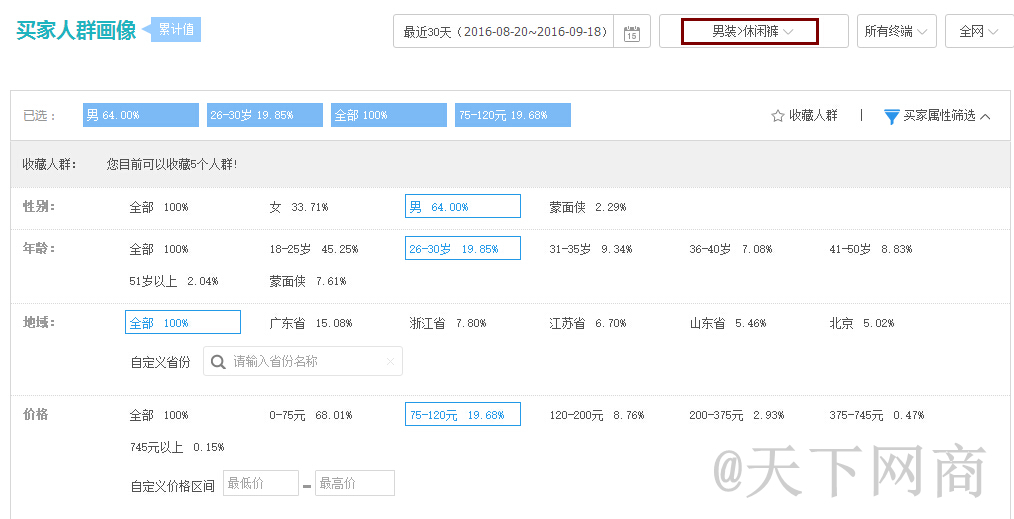This screenshot has width=1014, height=519.
Task: Select age range 18-25岁
Action: (x=313, y=249)
